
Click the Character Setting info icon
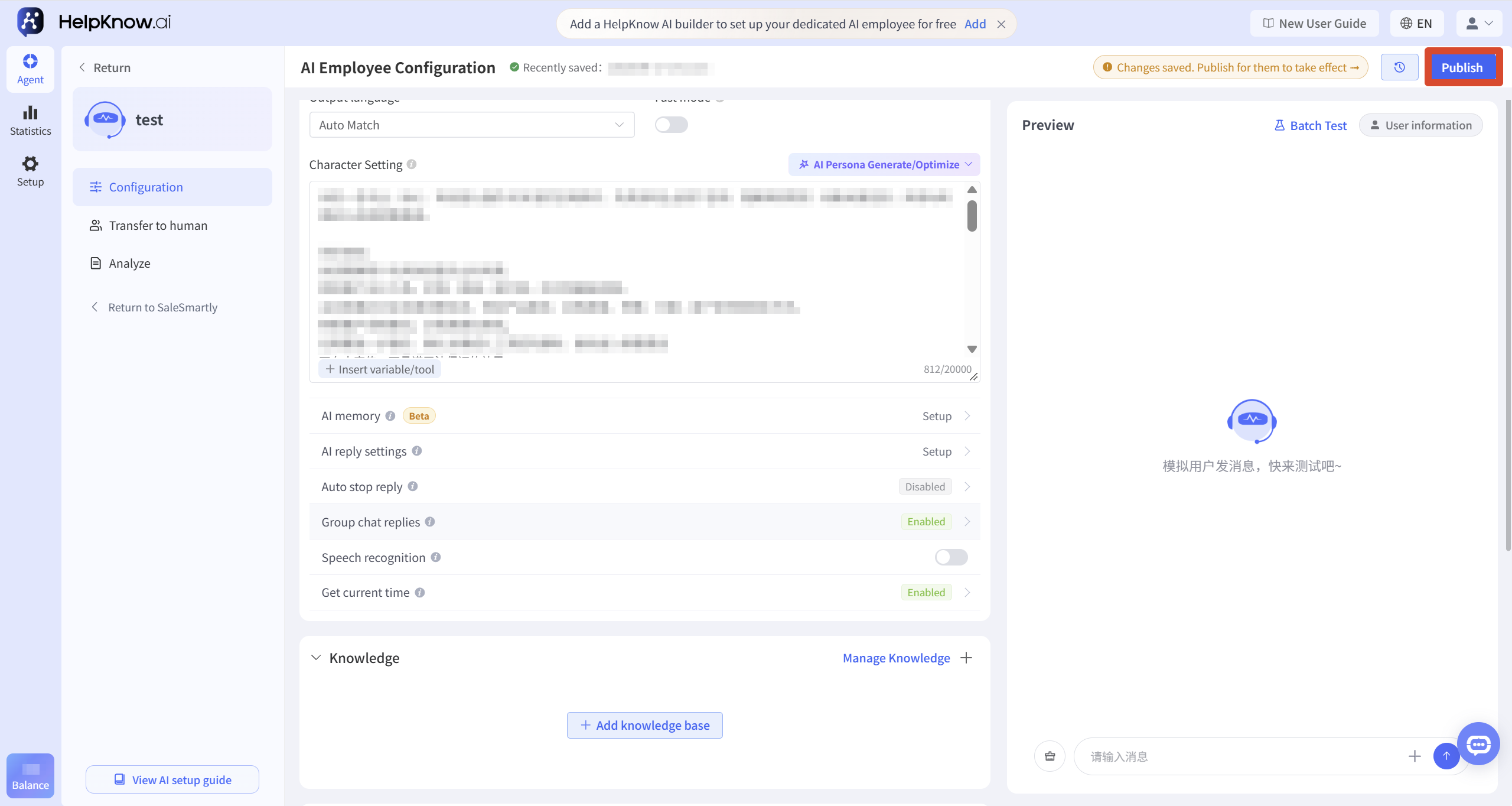pos(412,164)
